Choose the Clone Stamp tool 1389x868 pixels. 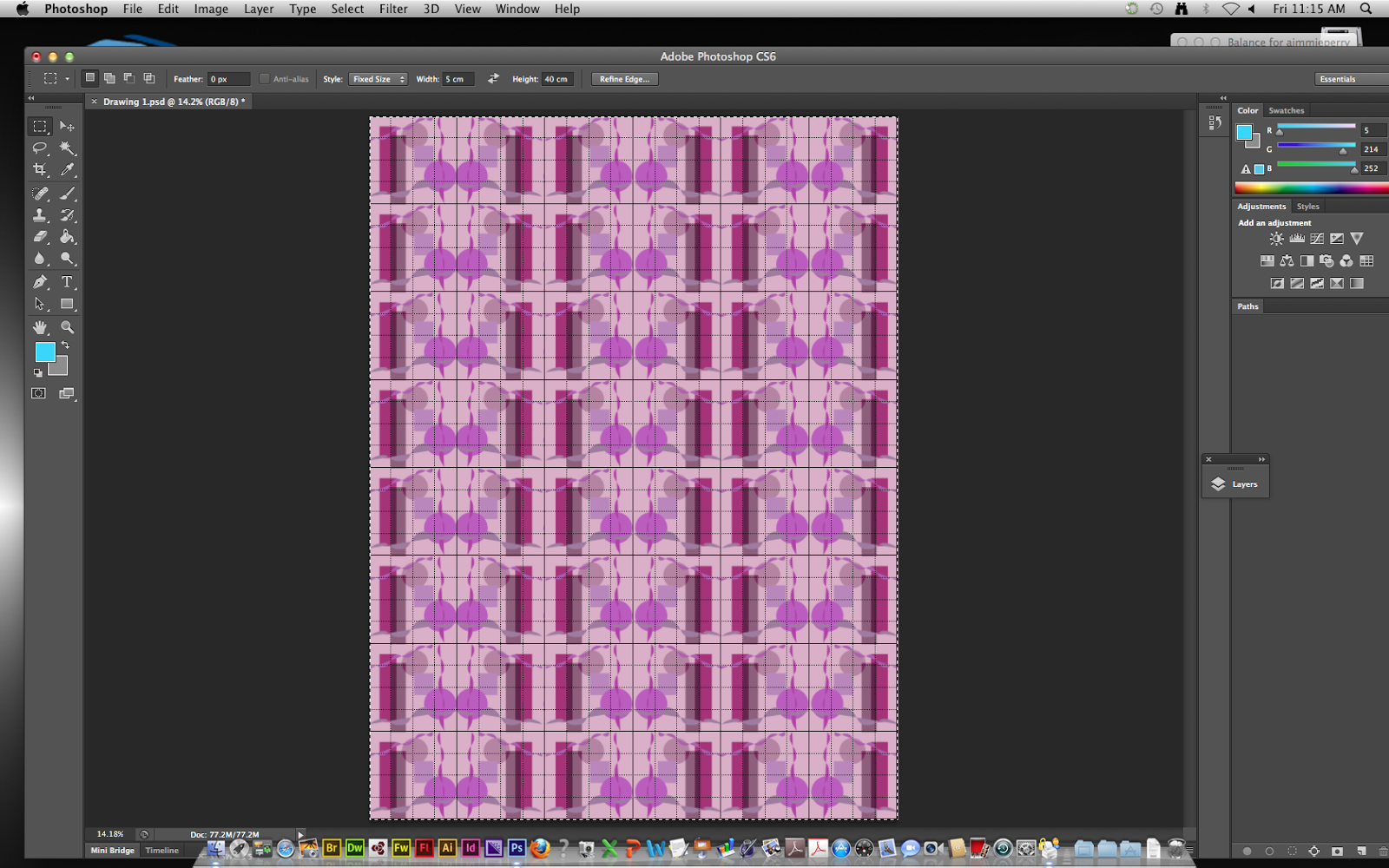(40, 216)
